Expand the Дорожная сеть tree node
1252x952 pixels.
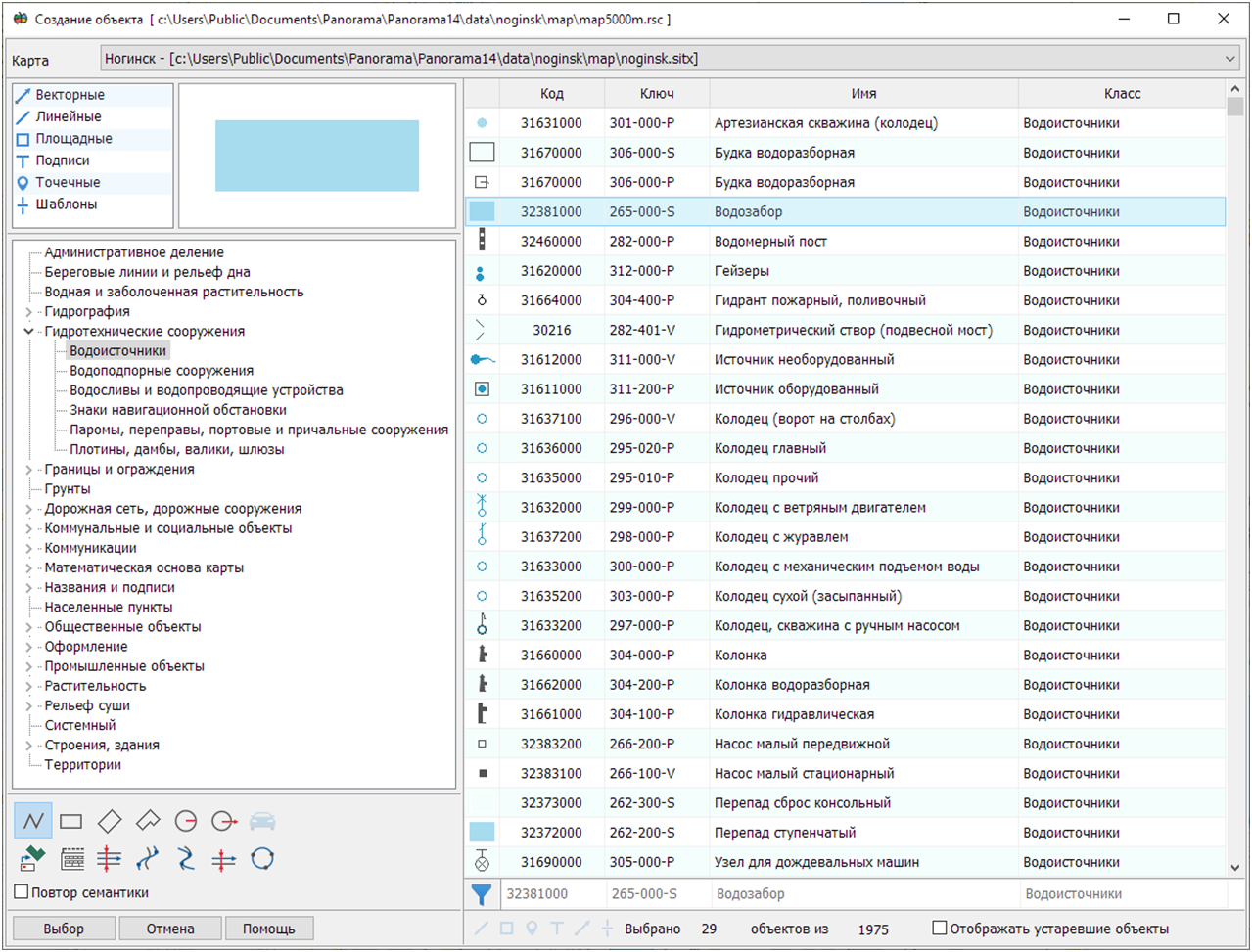[29, 509]
